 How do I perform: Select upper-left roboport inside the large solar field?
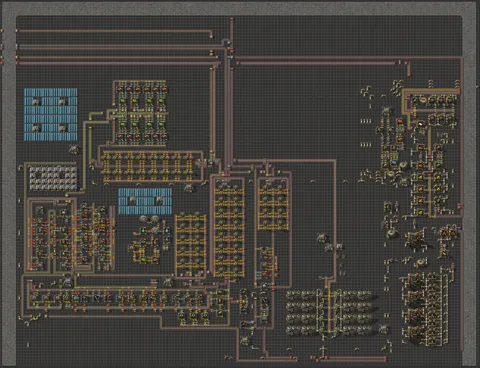36,101
